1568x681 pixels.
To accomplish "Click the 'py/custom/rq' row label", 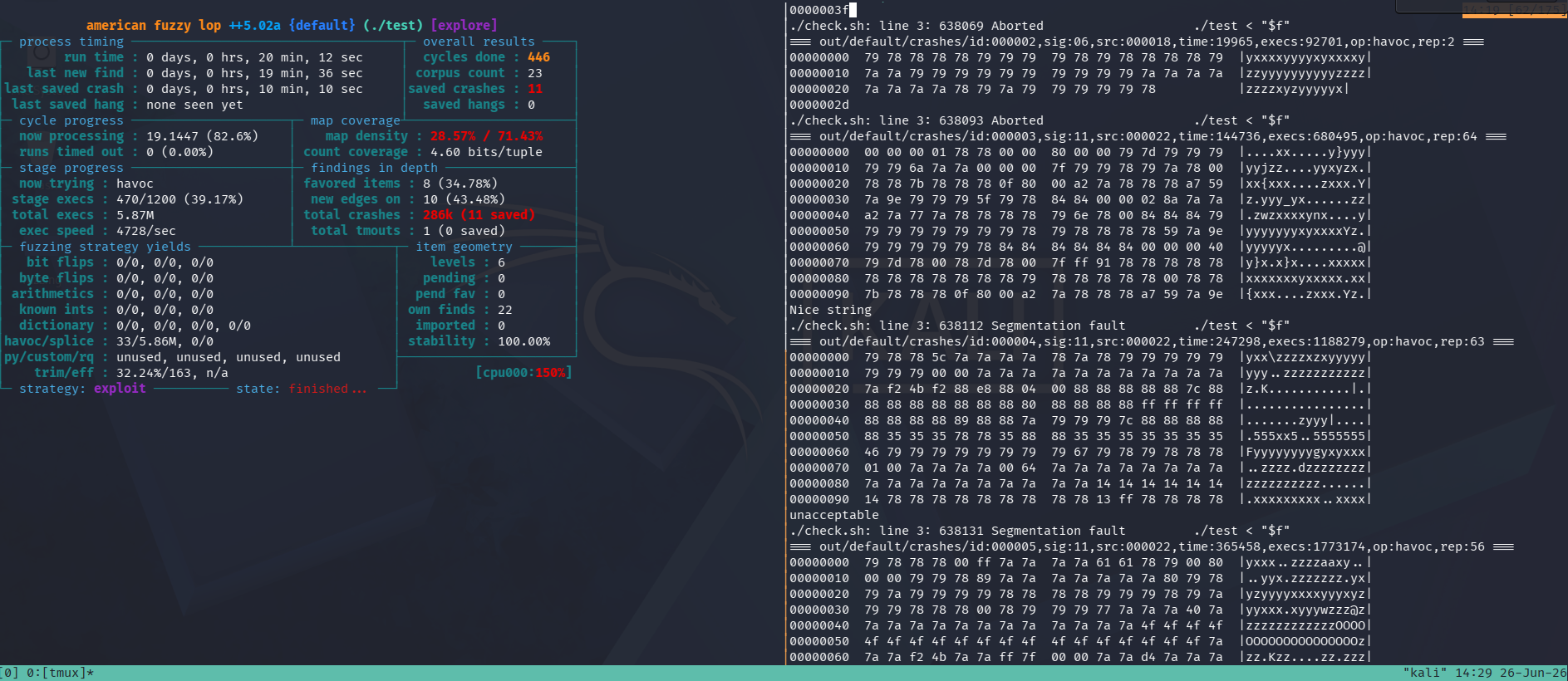I will tap(49, 357).
